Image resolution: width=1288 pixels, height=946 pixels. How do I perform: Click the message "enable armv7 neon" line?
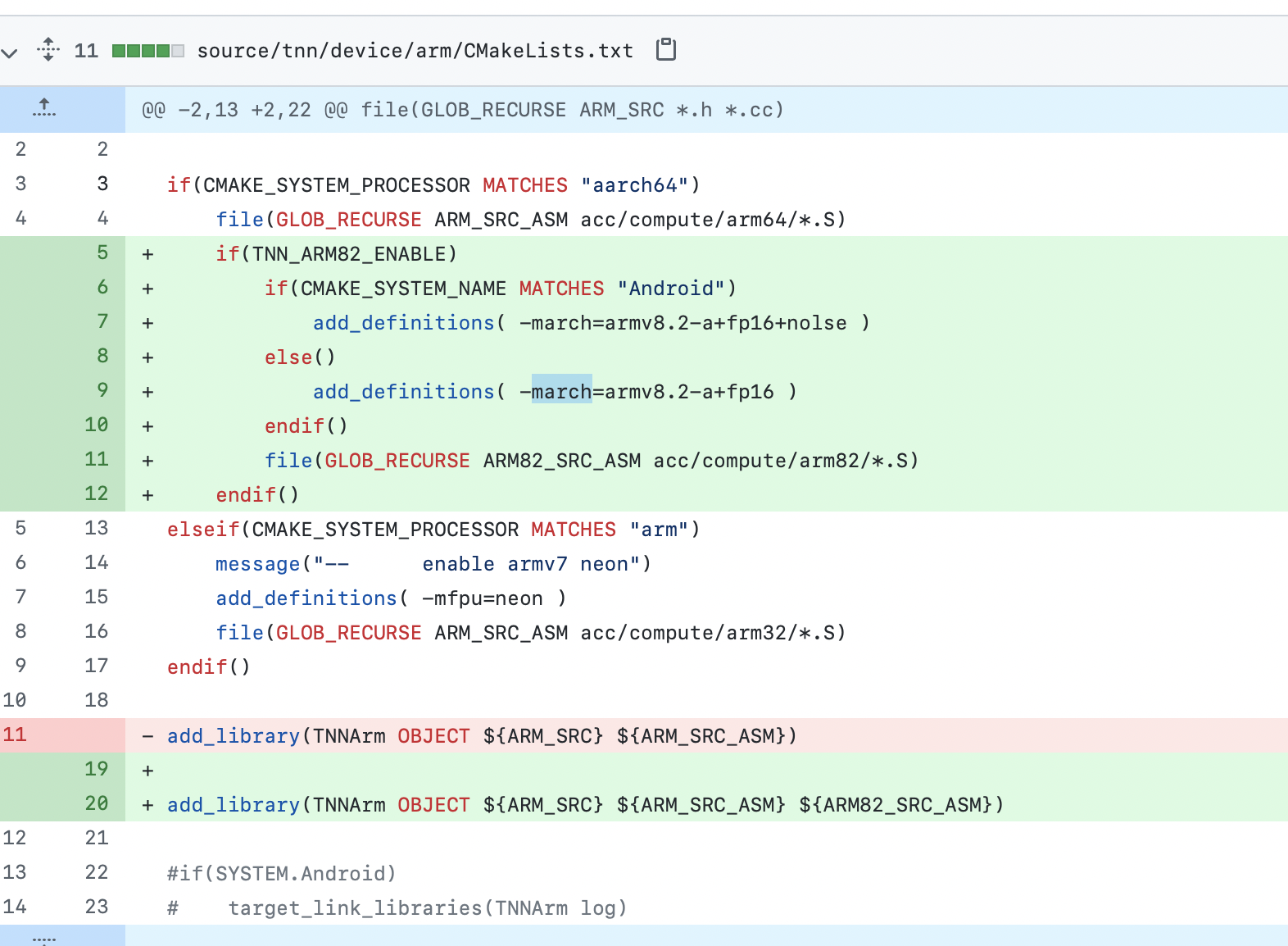433,564
